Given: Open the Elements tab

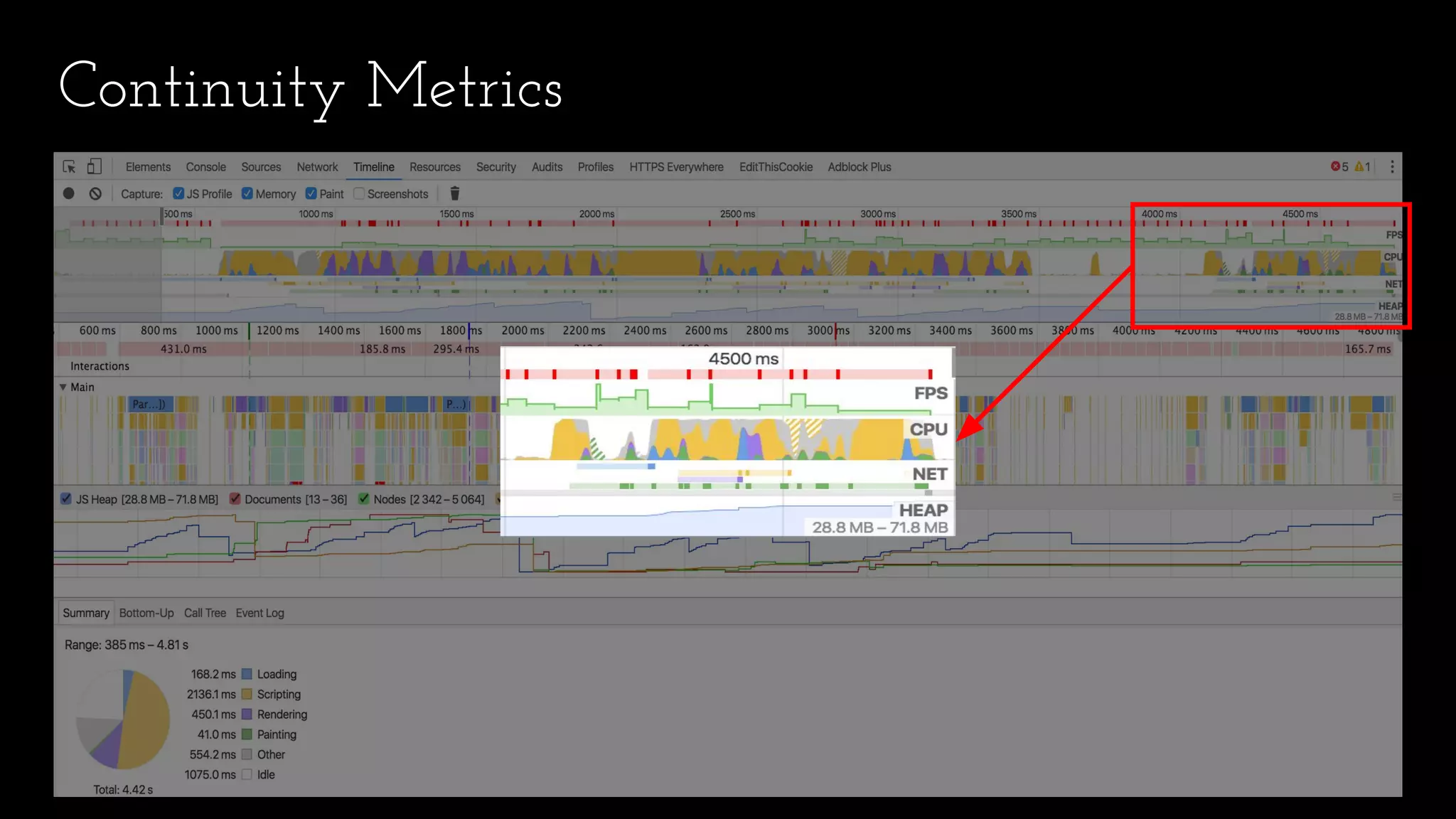Looking at the screenshot, I should 148,167.
